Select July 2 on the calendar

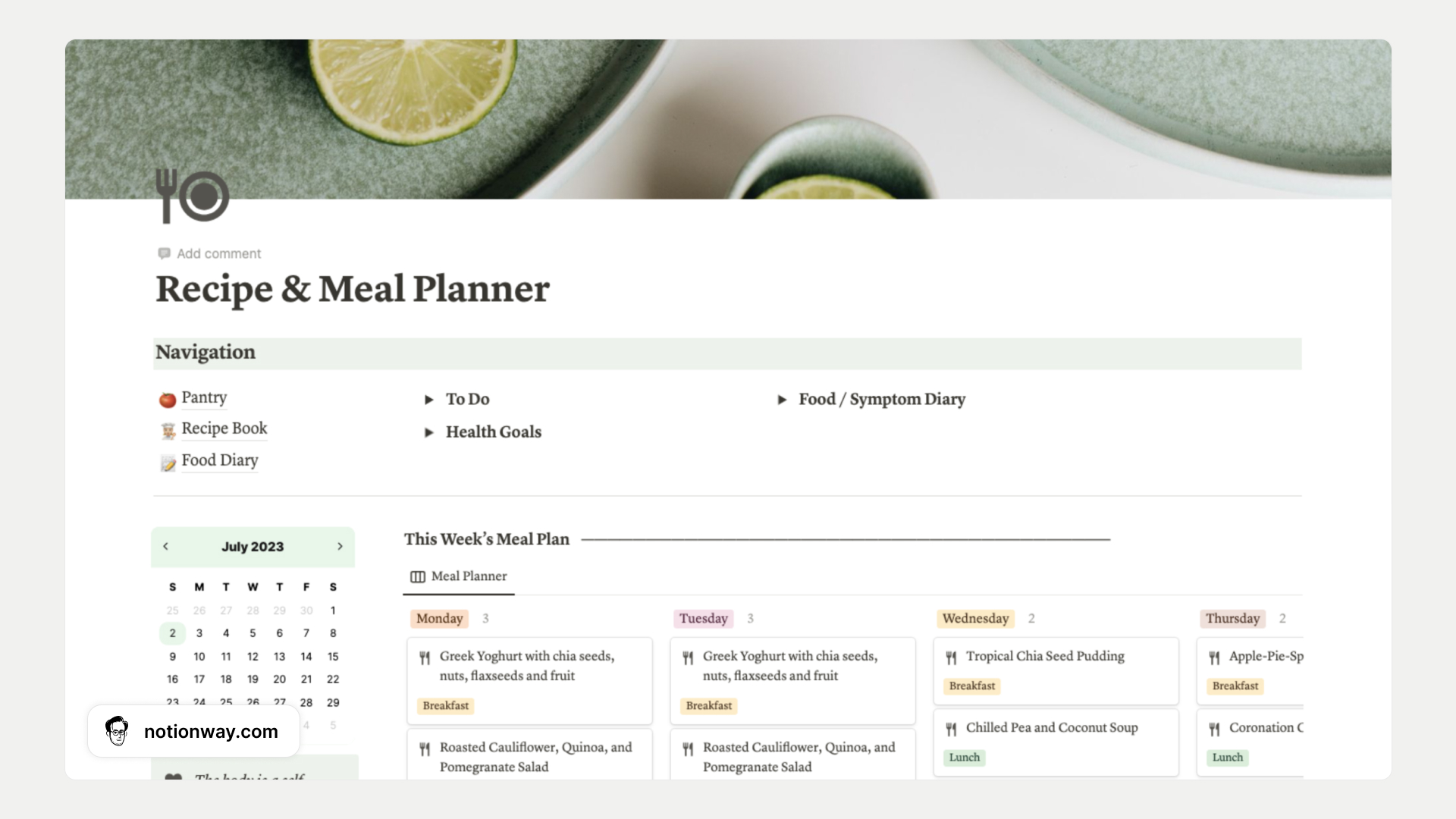pos(172,633)
